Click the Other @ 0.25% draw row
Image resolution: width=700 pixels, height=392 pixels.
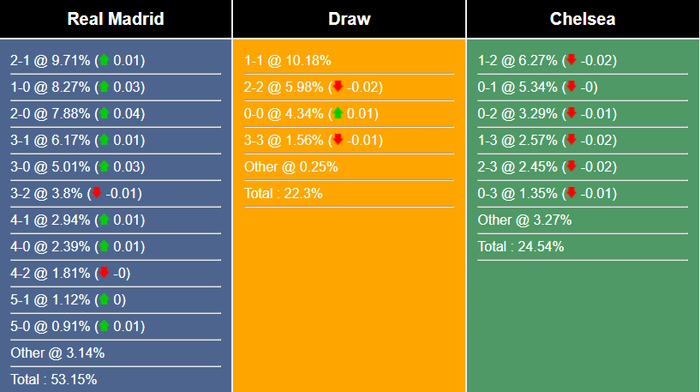pos(349,167)
